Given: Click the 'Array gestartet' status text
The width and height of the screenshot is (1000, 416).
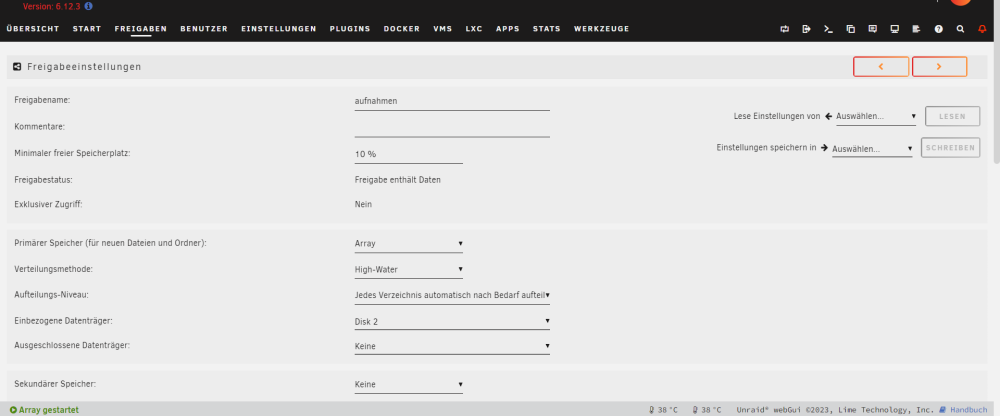Looking at the screenshot, I should point(48,410).
